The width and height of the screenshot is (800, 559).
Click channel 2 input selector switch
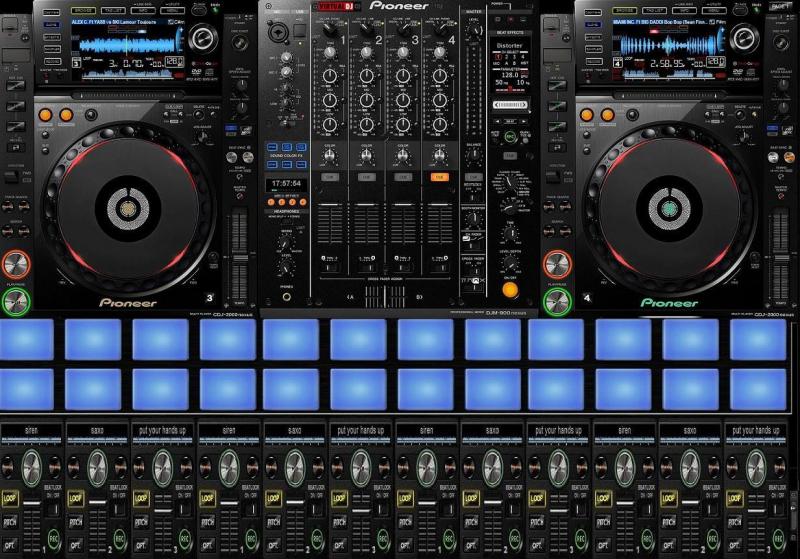point(366,30)
